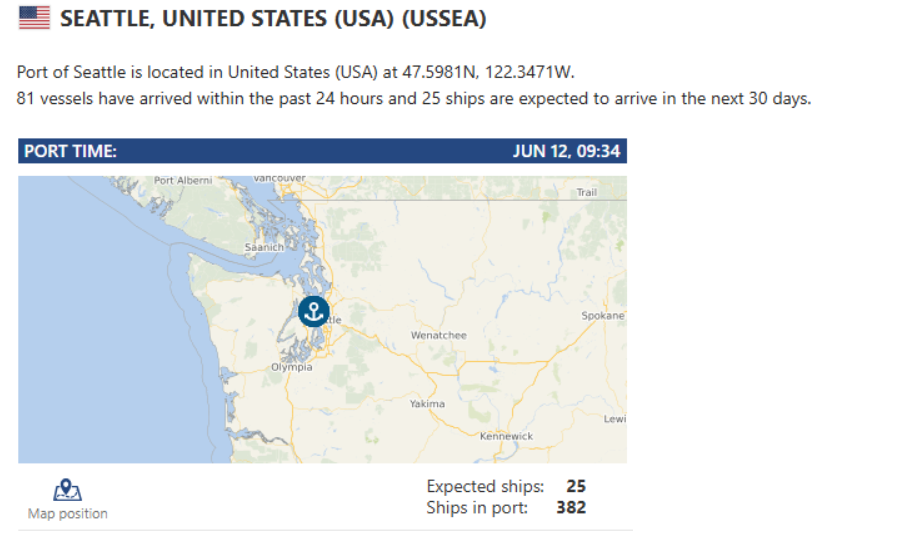Click the Wenatchee city label on map

(x=438, y=335)
